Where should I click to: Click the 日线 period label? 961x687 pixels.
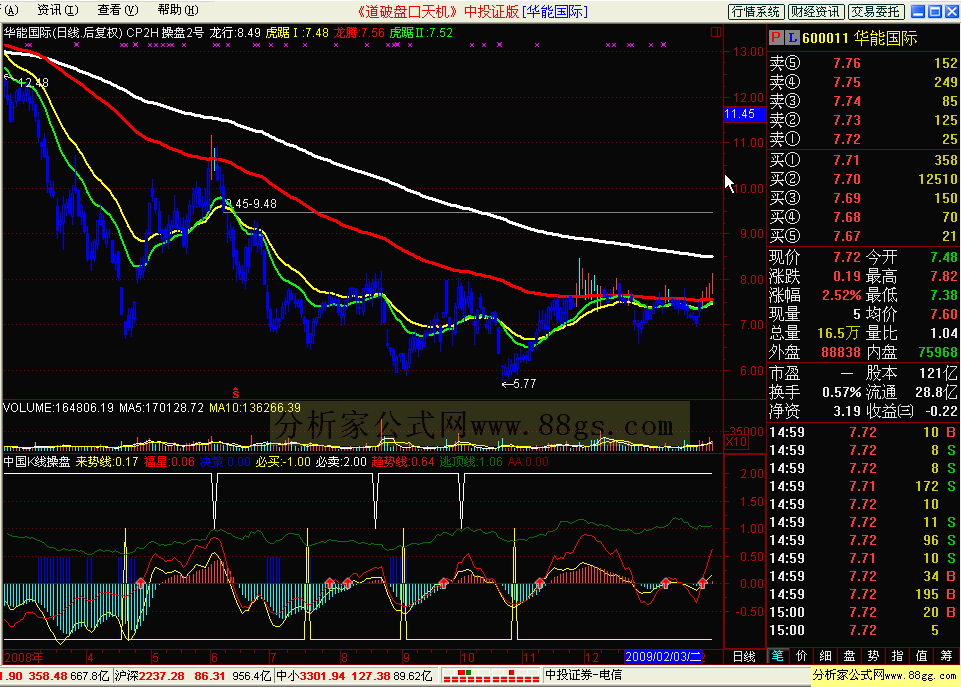tap(745, 656)
